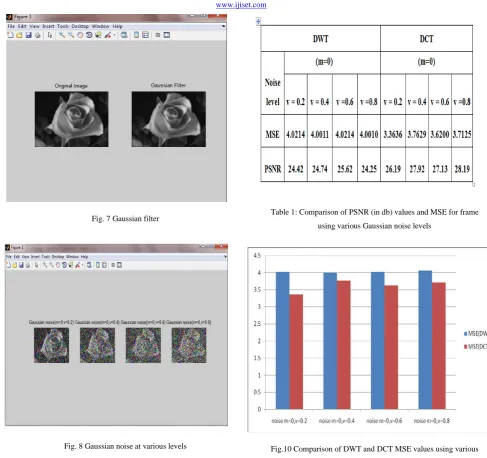Screen dimensions: 487x458
Task: Open Tools menu in Figure 1 window
Action: [x=46, y=257]
